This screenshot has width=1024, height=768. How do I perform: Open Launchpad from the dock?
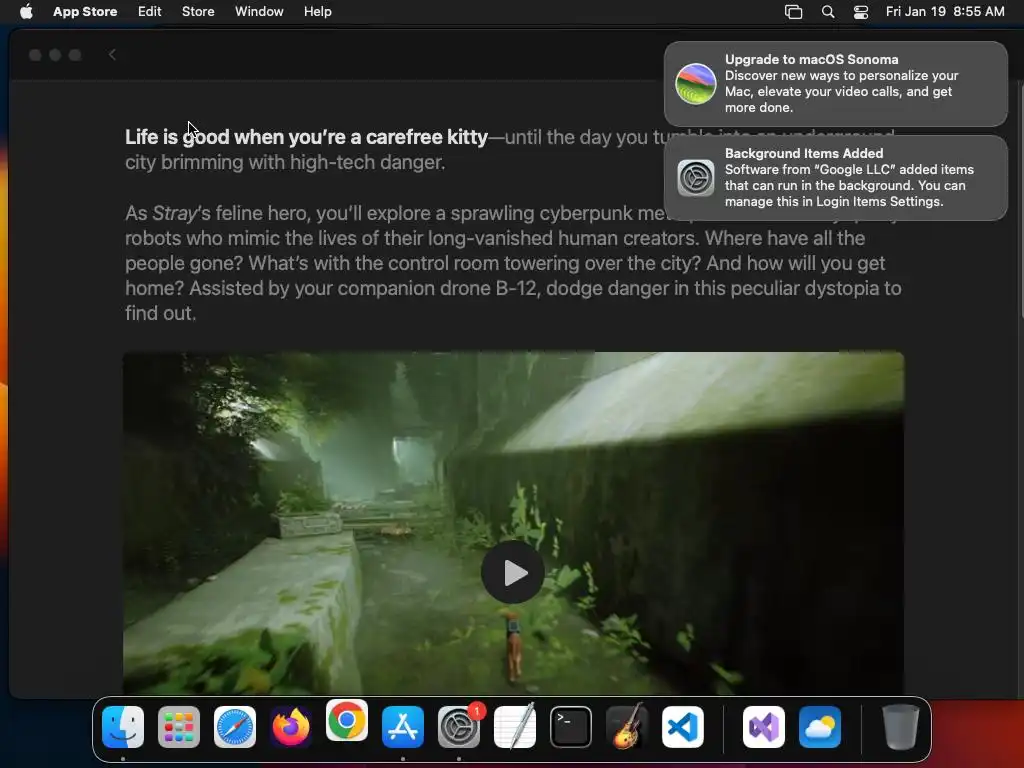(x=179, y=727)
